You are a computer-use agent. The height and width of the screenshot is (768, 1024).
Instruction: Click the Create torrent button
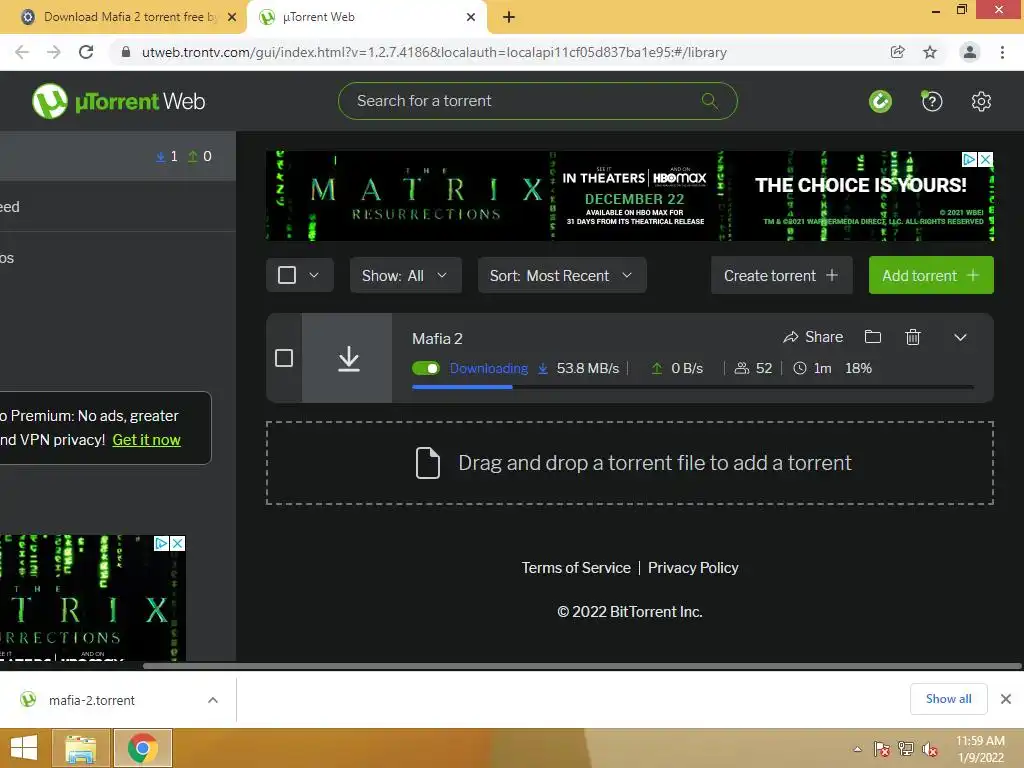click(x=781, y=276)
